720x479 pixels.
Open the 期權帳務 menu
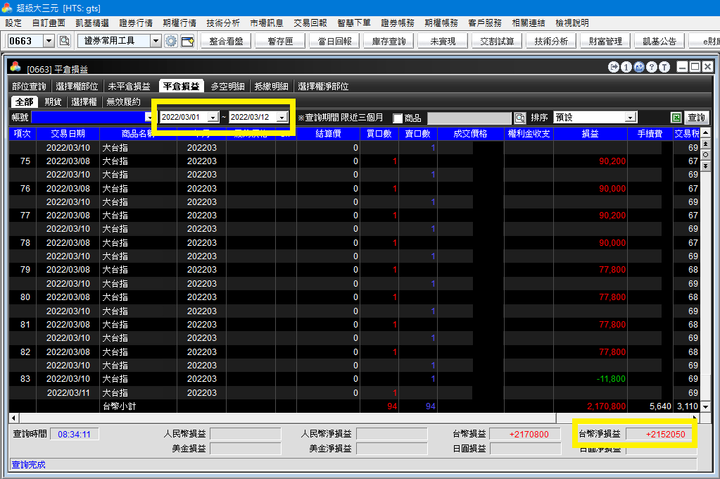coord(441,23)
